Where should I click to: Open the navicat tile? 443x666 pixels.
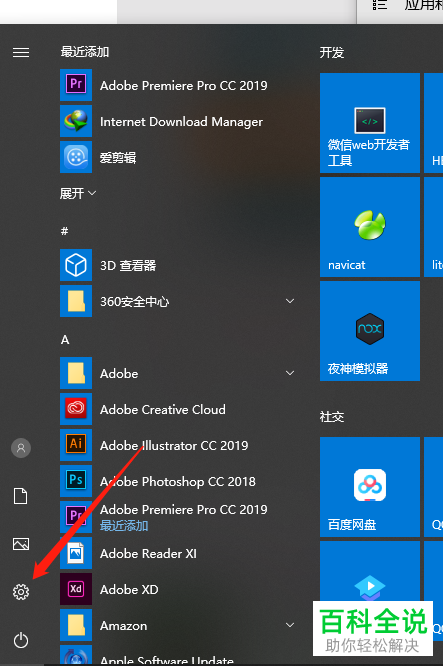(370, 227)
